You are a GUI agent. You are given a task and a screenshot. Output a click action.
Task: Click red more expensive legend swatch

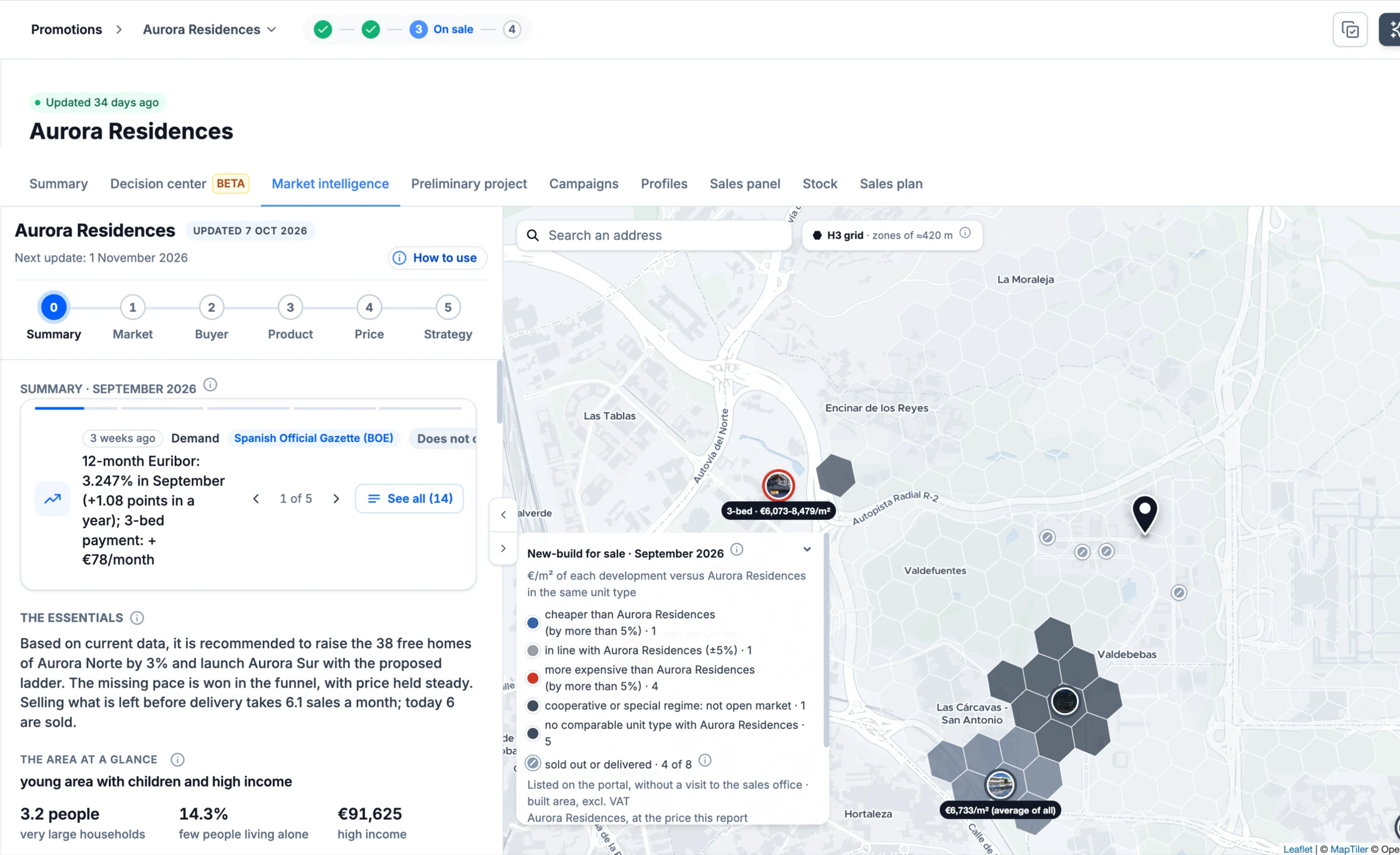[533, 678]
